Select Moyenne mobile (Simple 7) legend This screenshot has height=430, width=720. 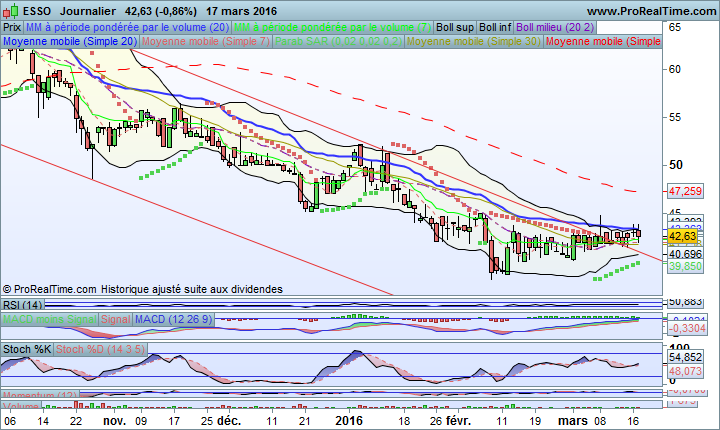click(206, 41)
